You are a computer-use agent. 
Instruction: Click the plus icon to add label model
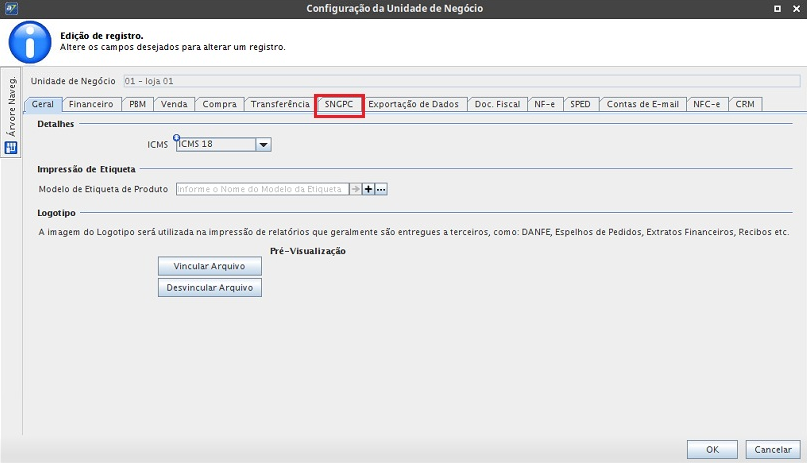[x=368, y=189]
